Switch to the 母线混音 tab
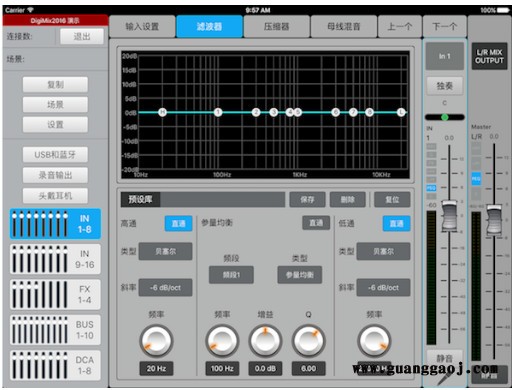This screenshot has width=520, height=390. click(344, 26)
